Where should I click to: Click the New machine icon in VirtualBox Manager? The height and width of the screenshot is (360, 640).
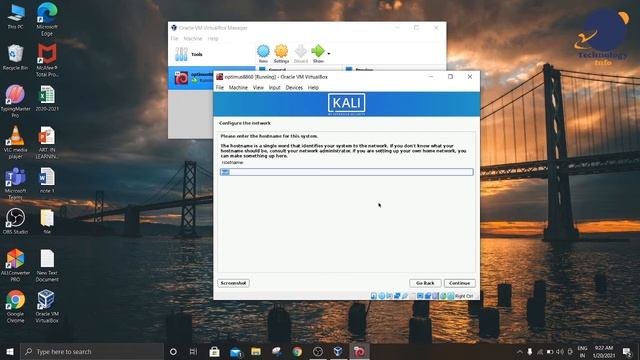tap(263, 54)
